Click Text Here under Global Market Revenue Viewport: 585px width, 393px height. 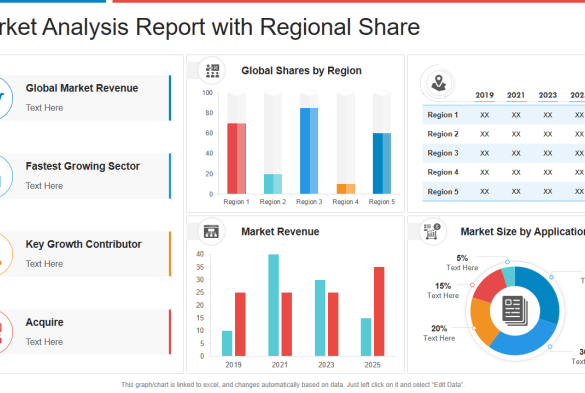pos(44,108)
